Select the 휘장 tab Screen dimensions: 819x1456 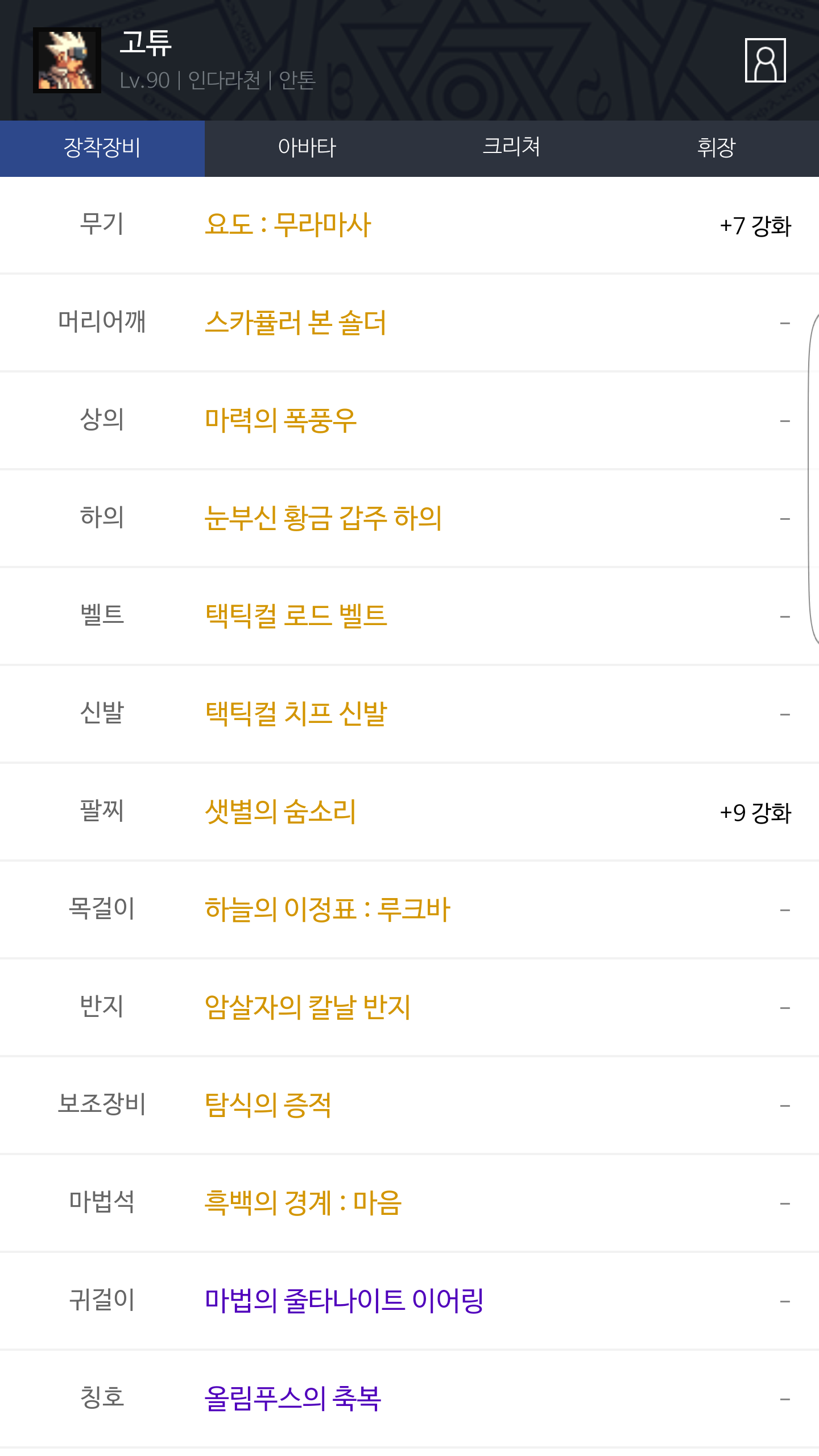coord(716,148)
